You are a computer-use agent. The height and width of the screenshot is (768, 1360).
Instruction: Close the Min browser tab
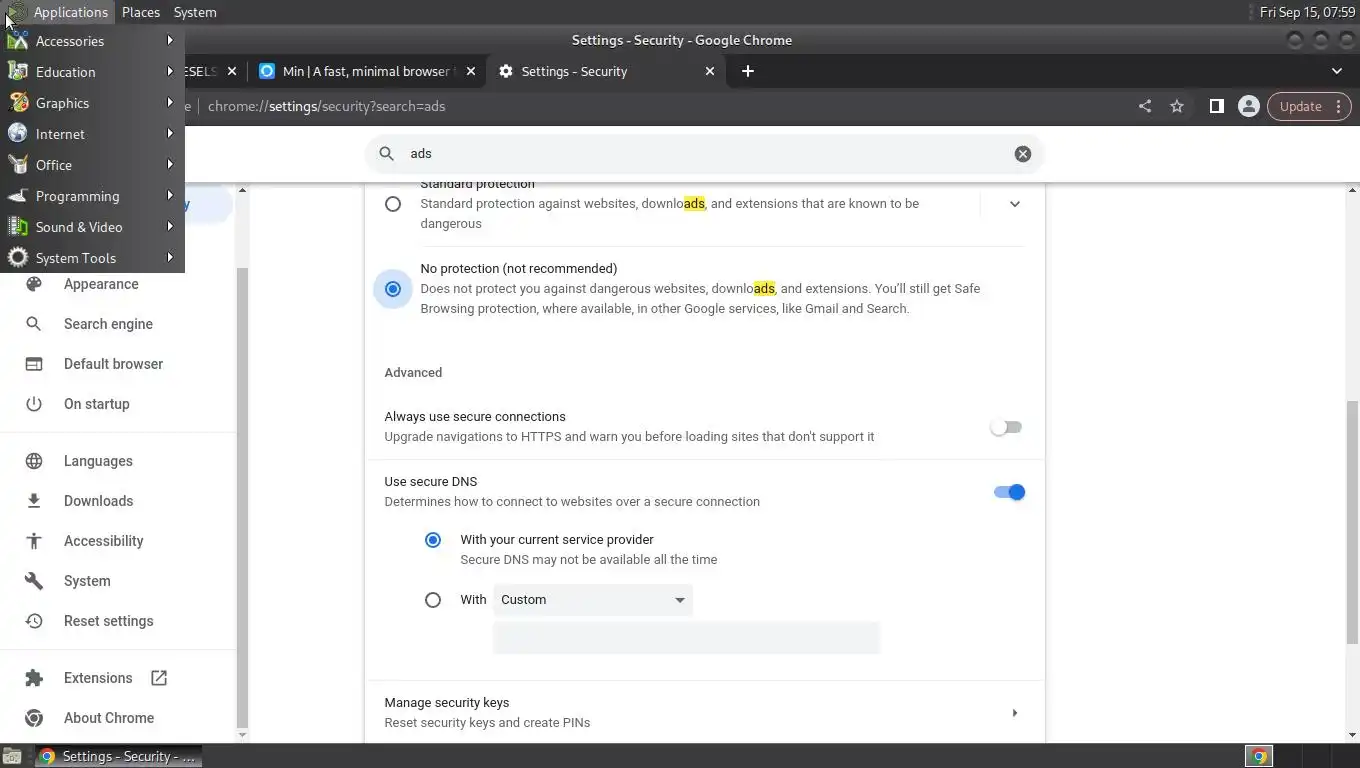[471, 71]
